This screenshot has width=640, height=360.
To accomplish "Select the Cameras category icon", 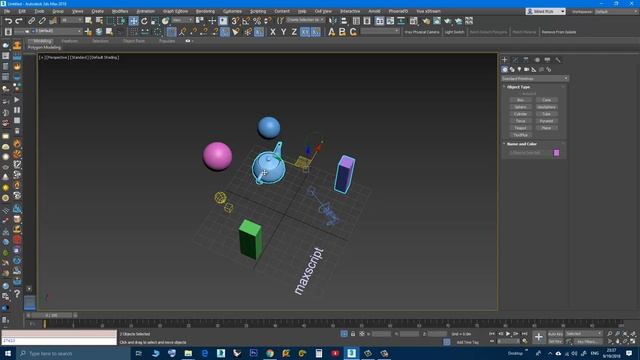I will tap(527, 70).
